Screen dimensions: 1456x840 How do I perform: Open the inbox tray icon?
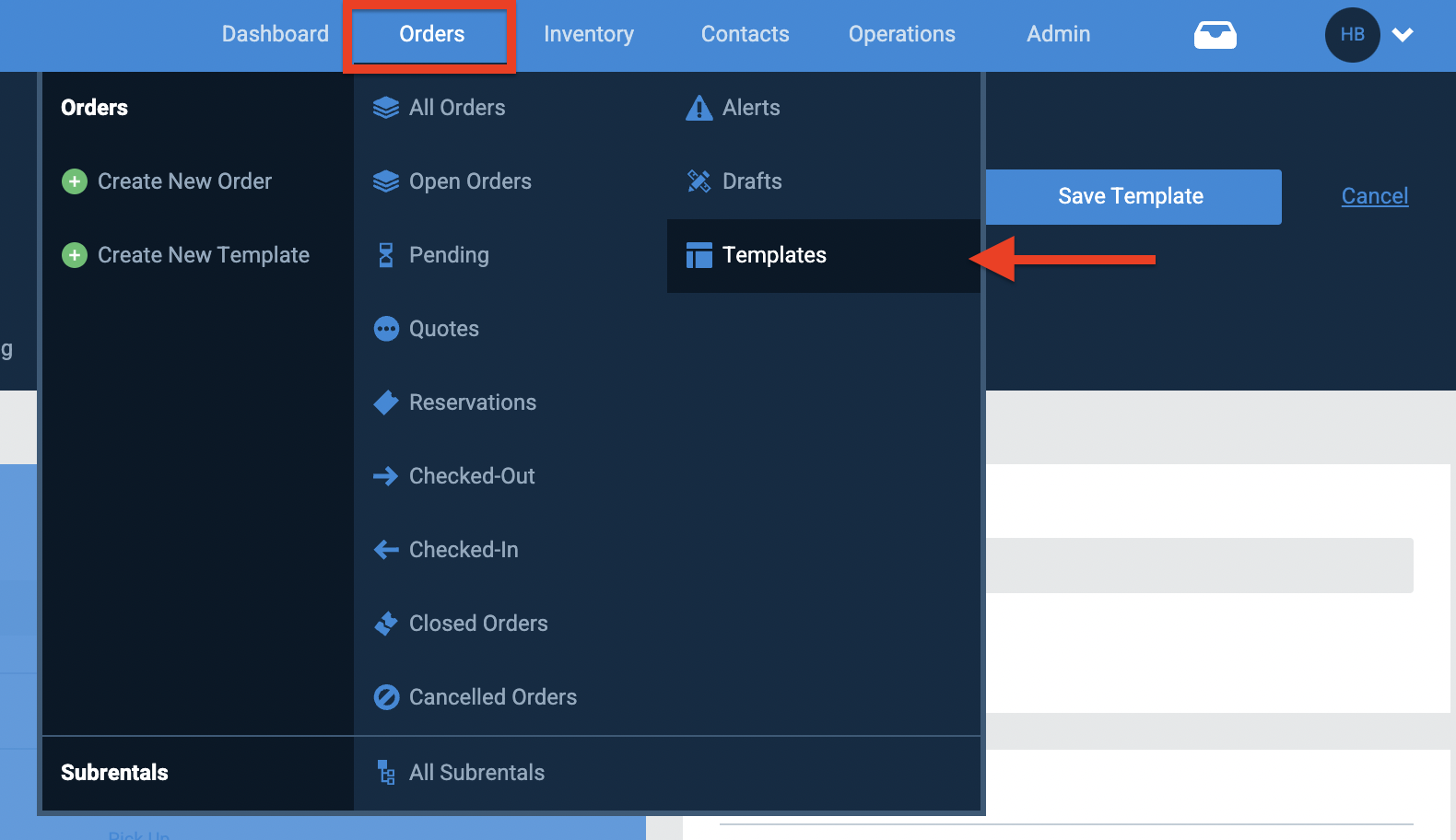coord(1215,35)
